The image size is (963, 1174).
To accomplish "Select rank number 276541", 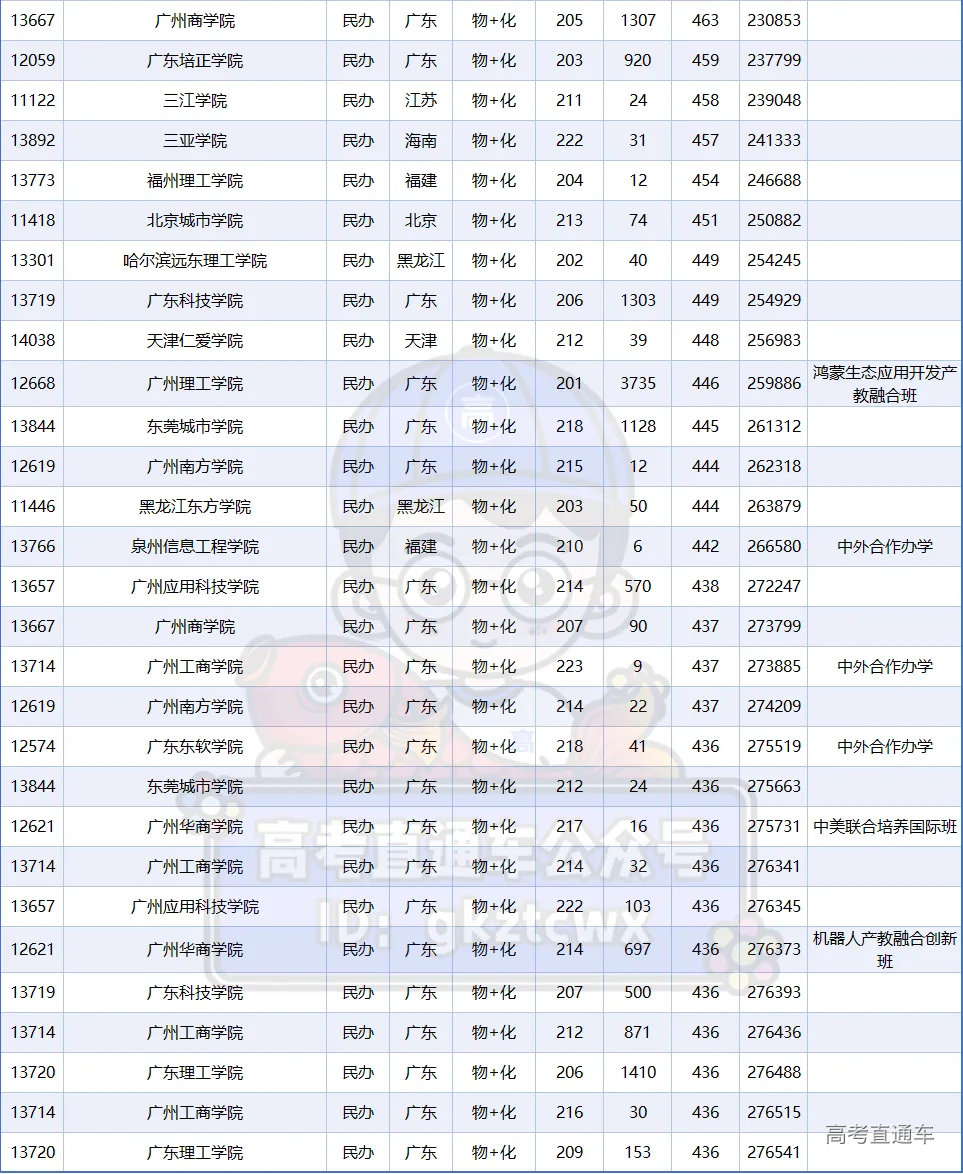I will [774, 1153].
